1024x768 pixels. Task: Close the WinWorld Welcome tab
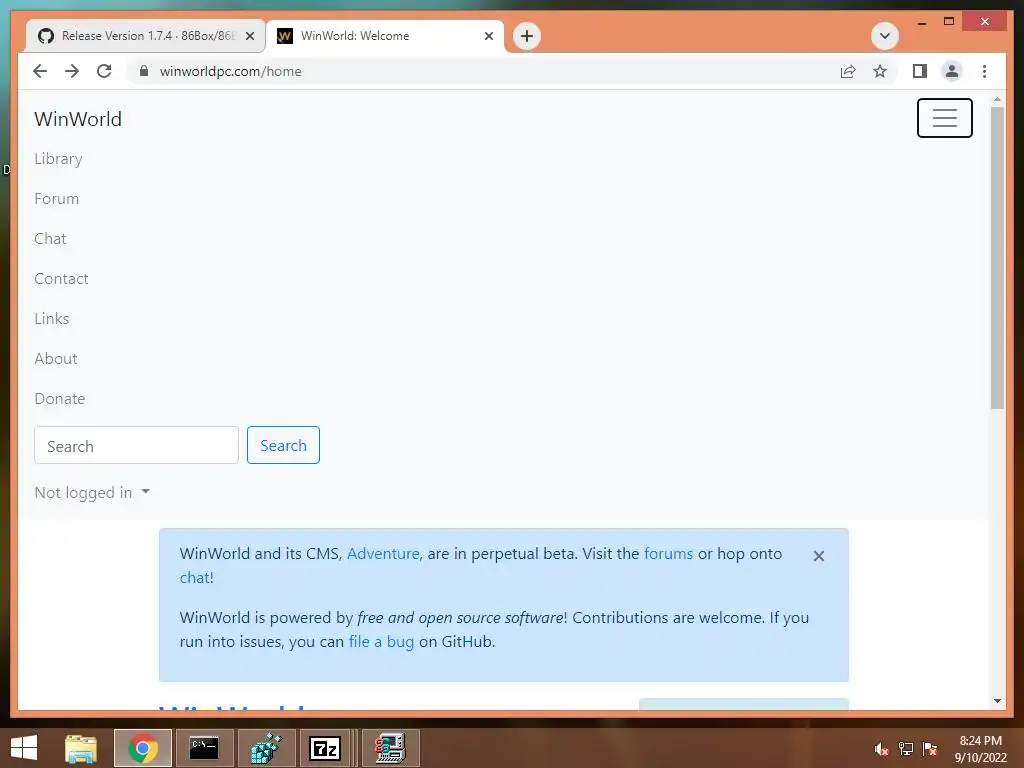tap(488, 36)
